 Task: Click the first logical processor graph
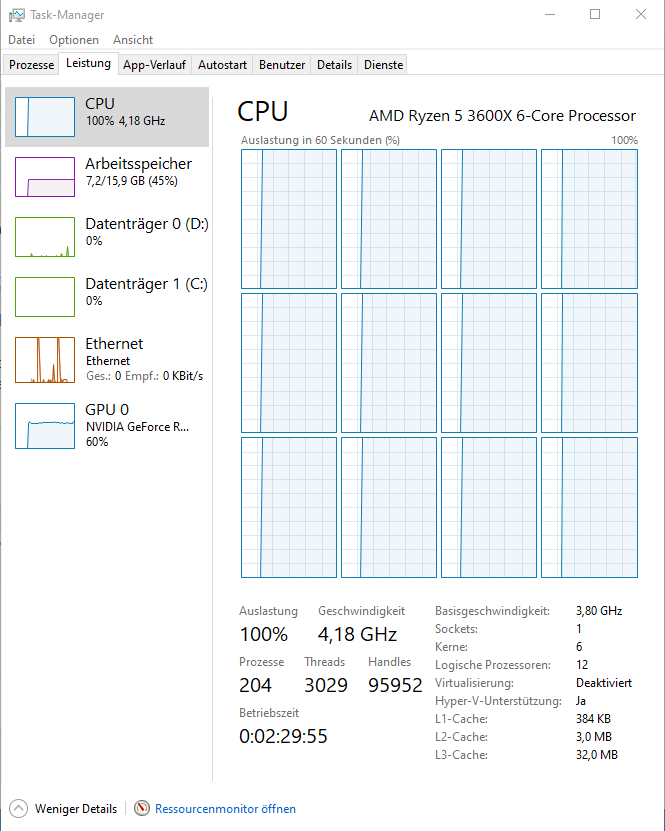point(289,219)
